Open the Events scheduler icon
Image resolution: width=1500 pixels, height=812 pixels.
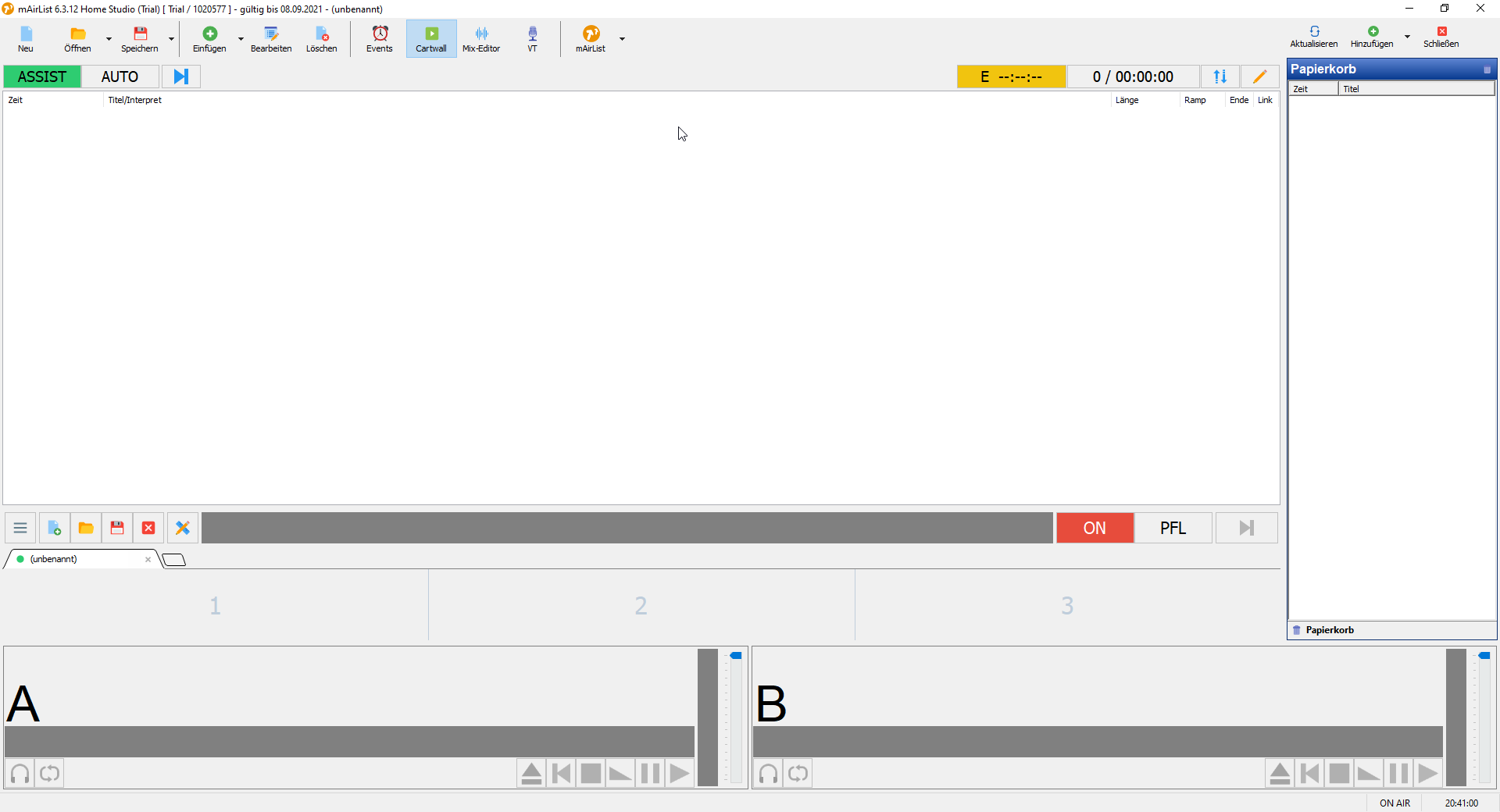tap(380, 38)
